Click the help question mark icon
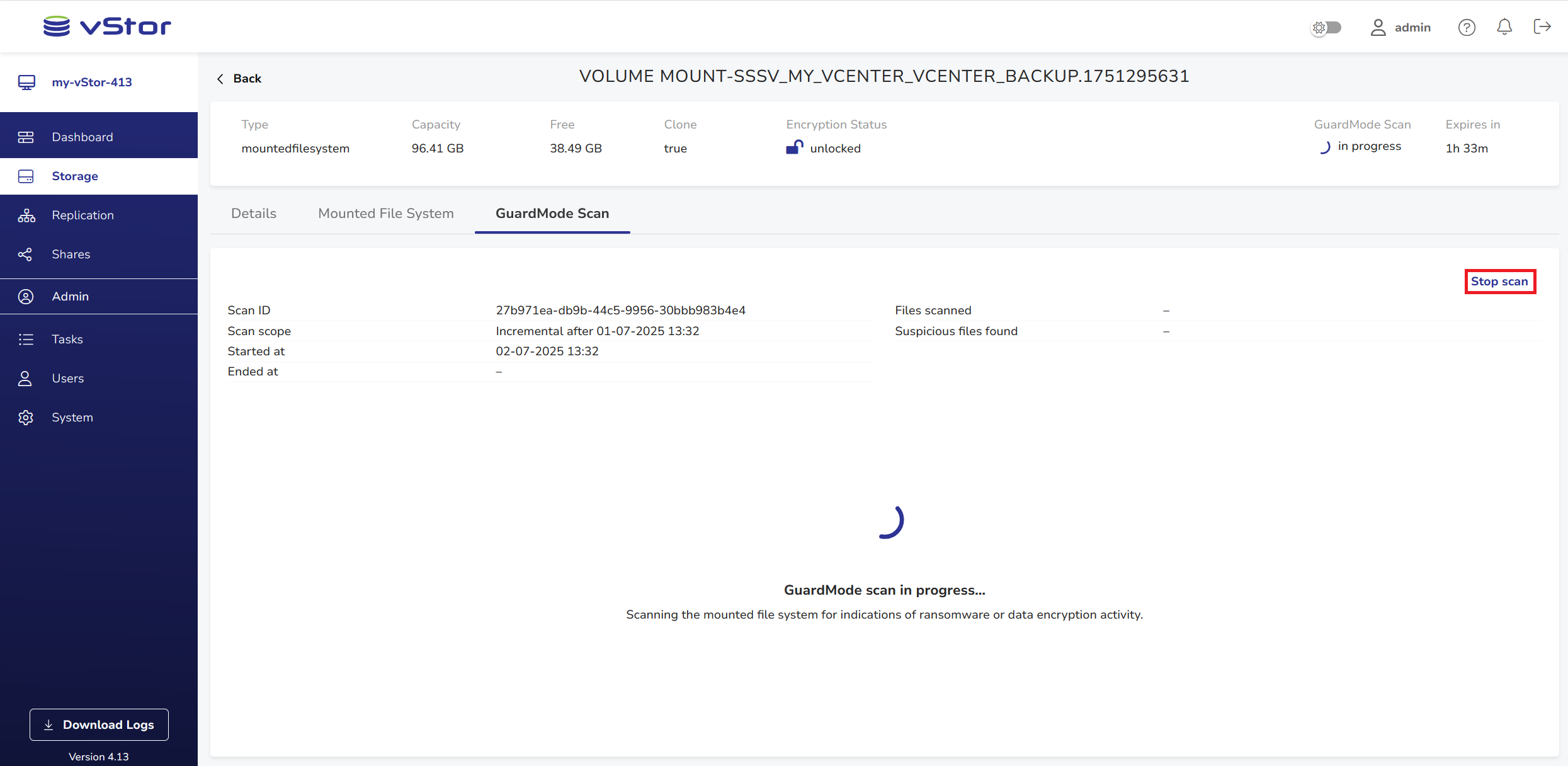Image resolution: width=1568 pixels, height=766 pixels. (x=1467, y=27)
